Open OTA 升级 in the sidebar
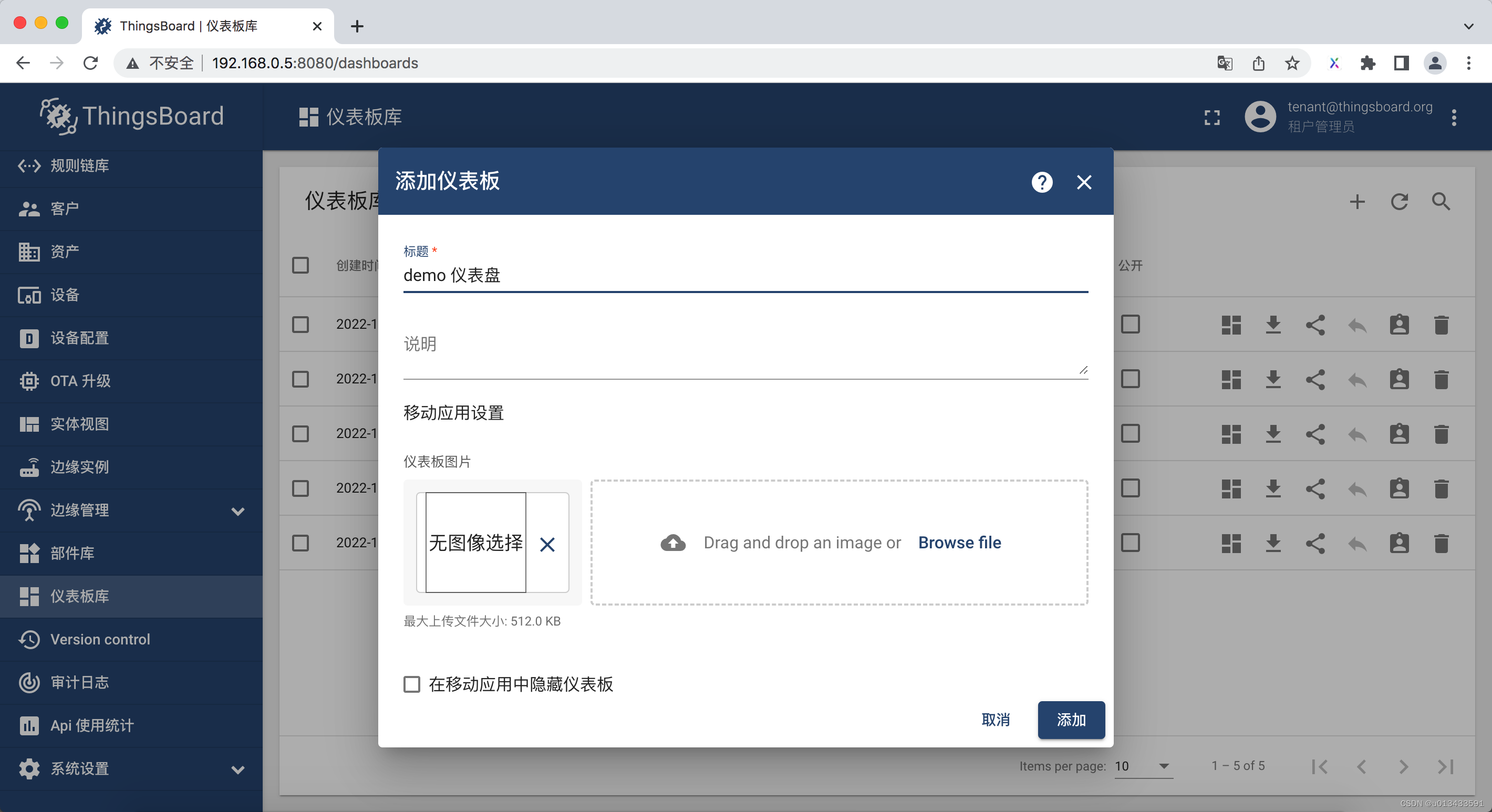 tap(131, 381)
